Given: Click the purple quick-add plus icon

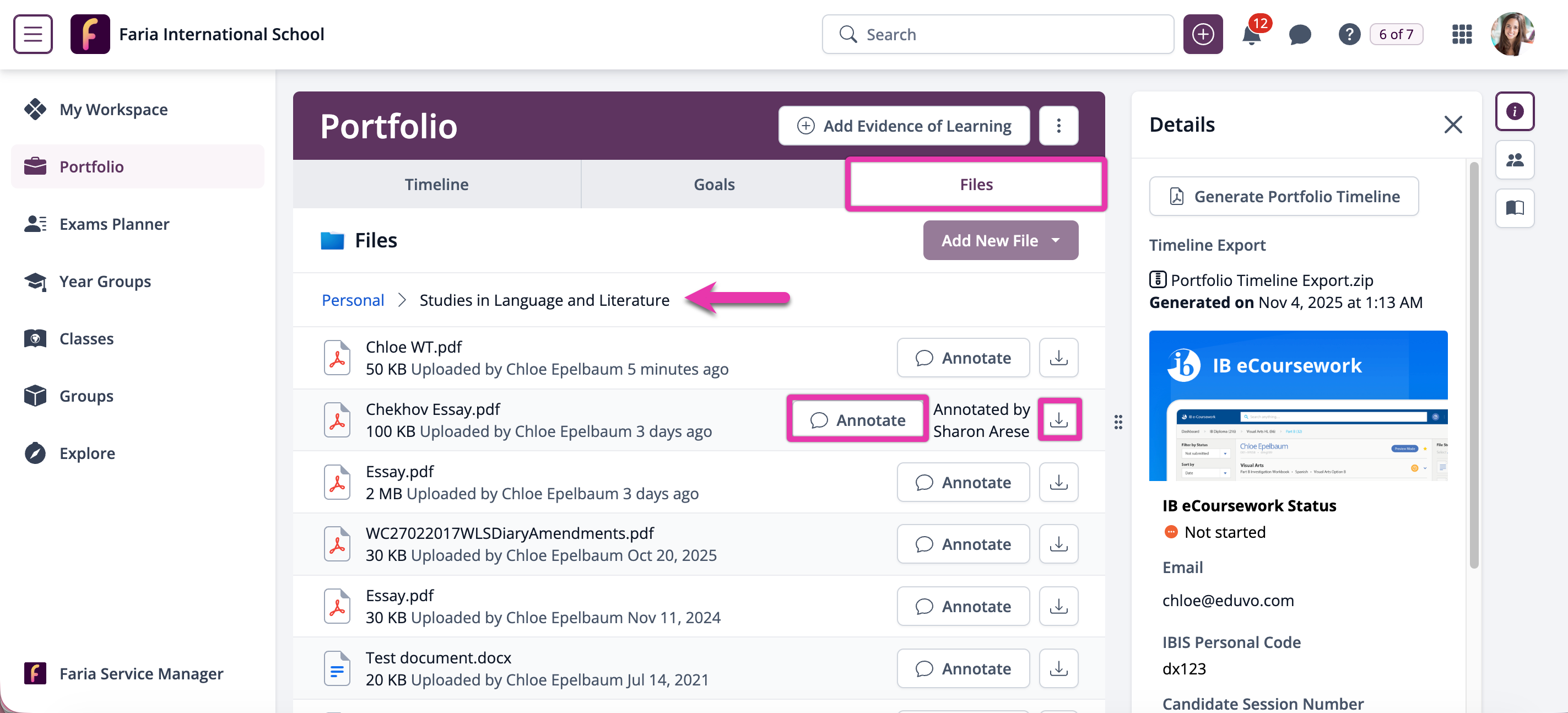Looking at the screenshot, I should [x=1202, y=35].
